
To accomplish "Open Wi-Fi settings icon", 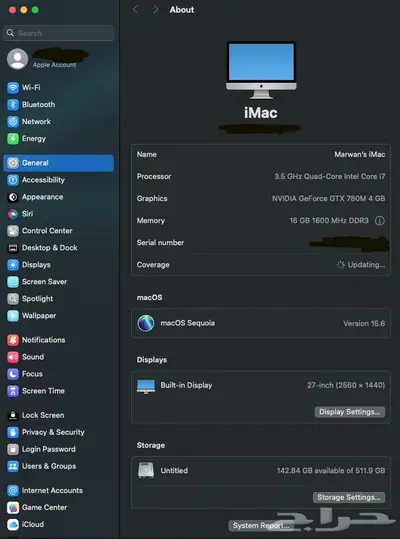I will click(x=13, y=88).
